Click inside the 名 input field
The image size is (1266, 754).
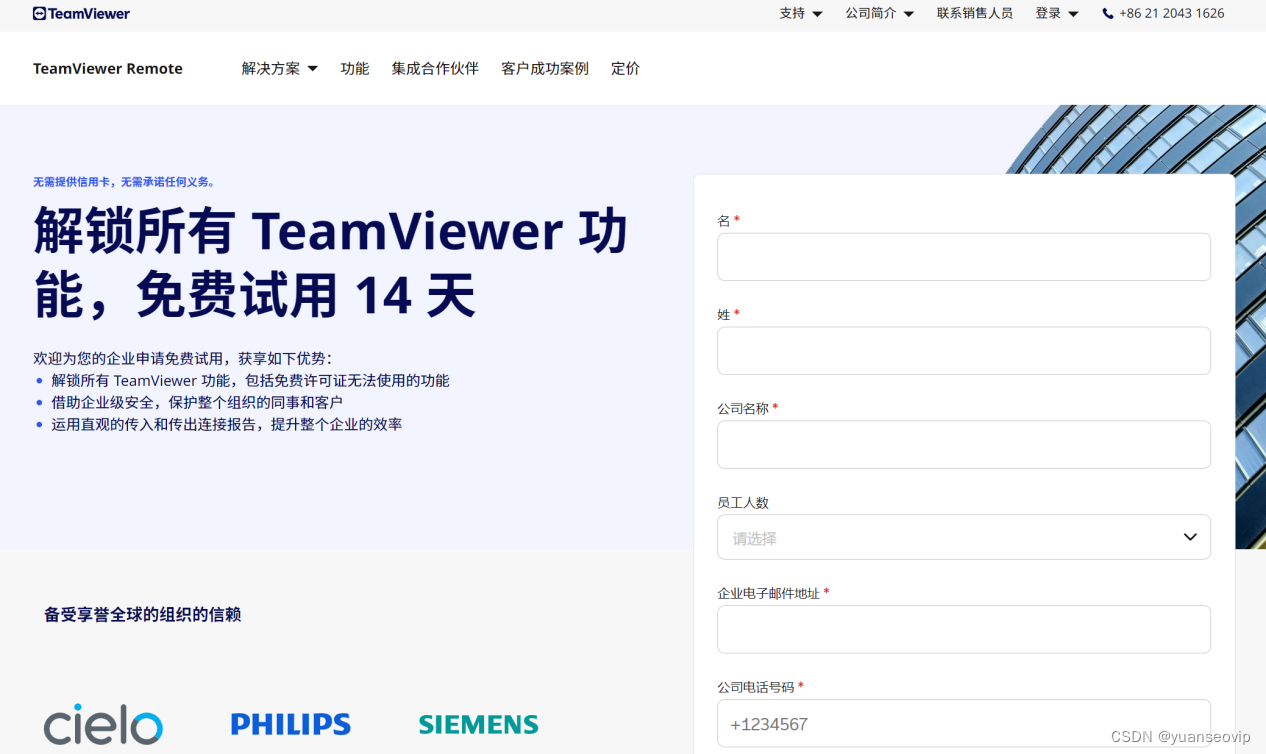(963, 256)
